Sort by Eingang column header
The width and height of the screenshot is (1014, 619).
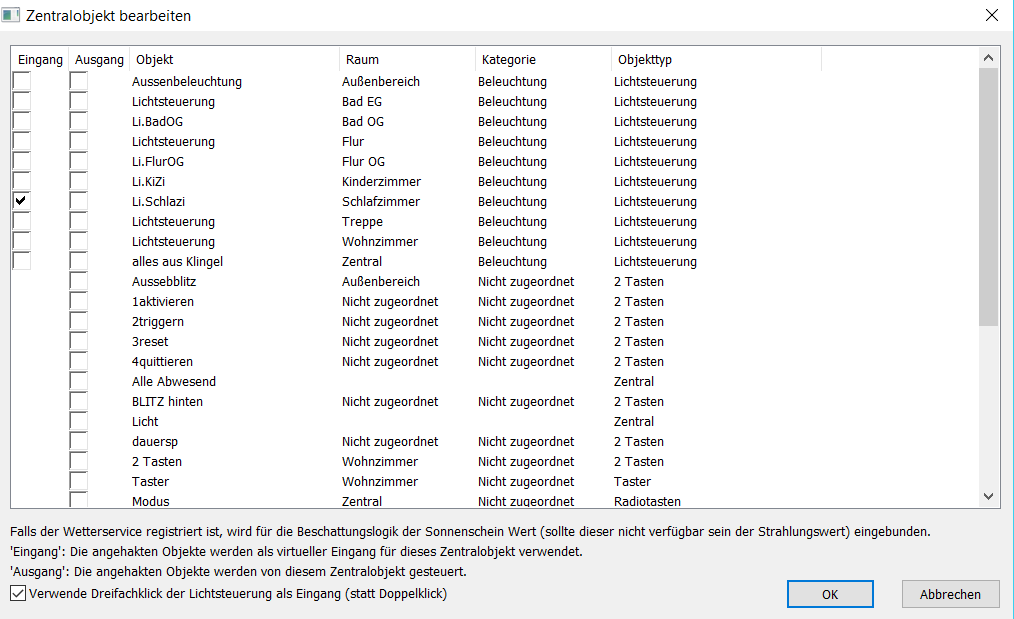(40, 60)
